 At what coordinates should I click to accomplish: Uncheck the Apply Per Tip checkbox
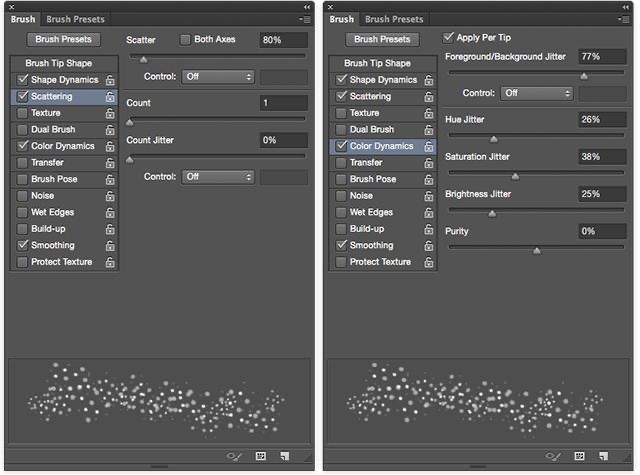tap(450, 38)
